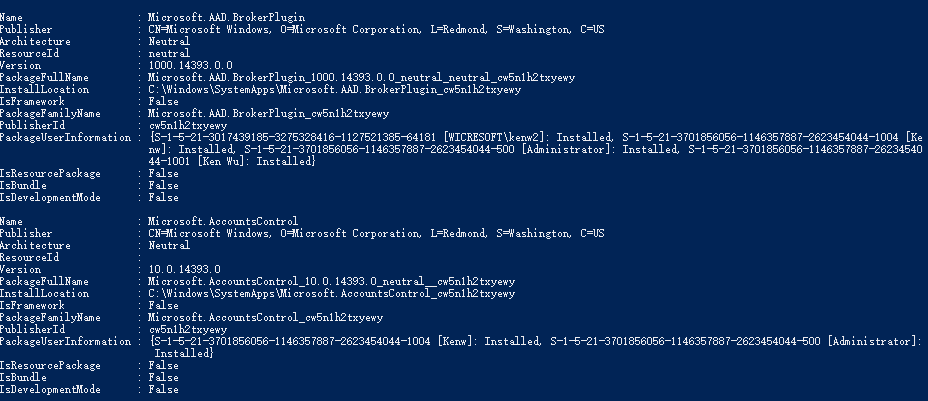Click the first Architecture label
The image size is (928, 401).
[x=36, y=41]
